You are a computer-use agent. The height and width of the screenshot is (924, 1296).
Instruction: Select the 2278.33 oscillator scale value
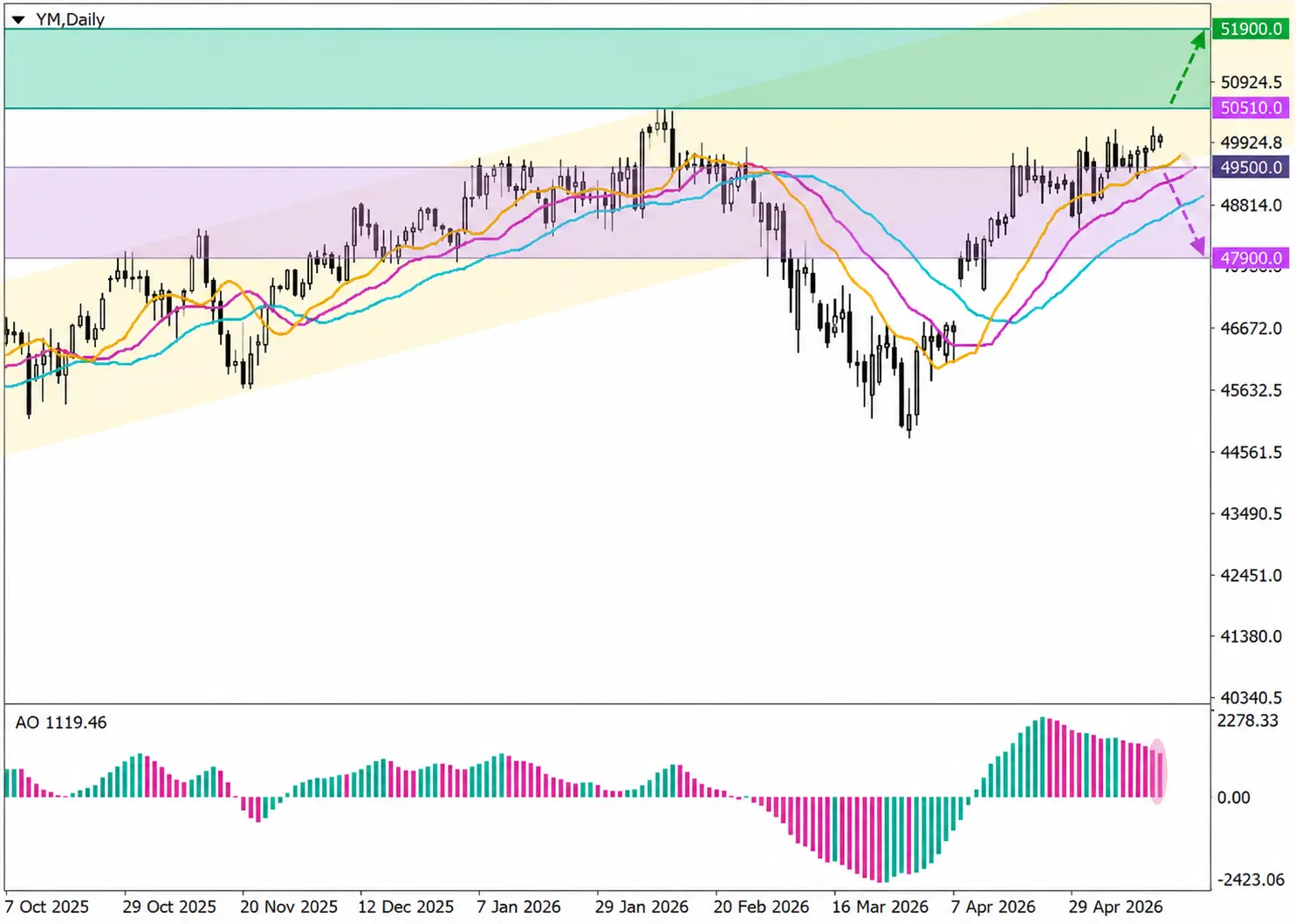pyautogui.click(x=1248, y=721)
